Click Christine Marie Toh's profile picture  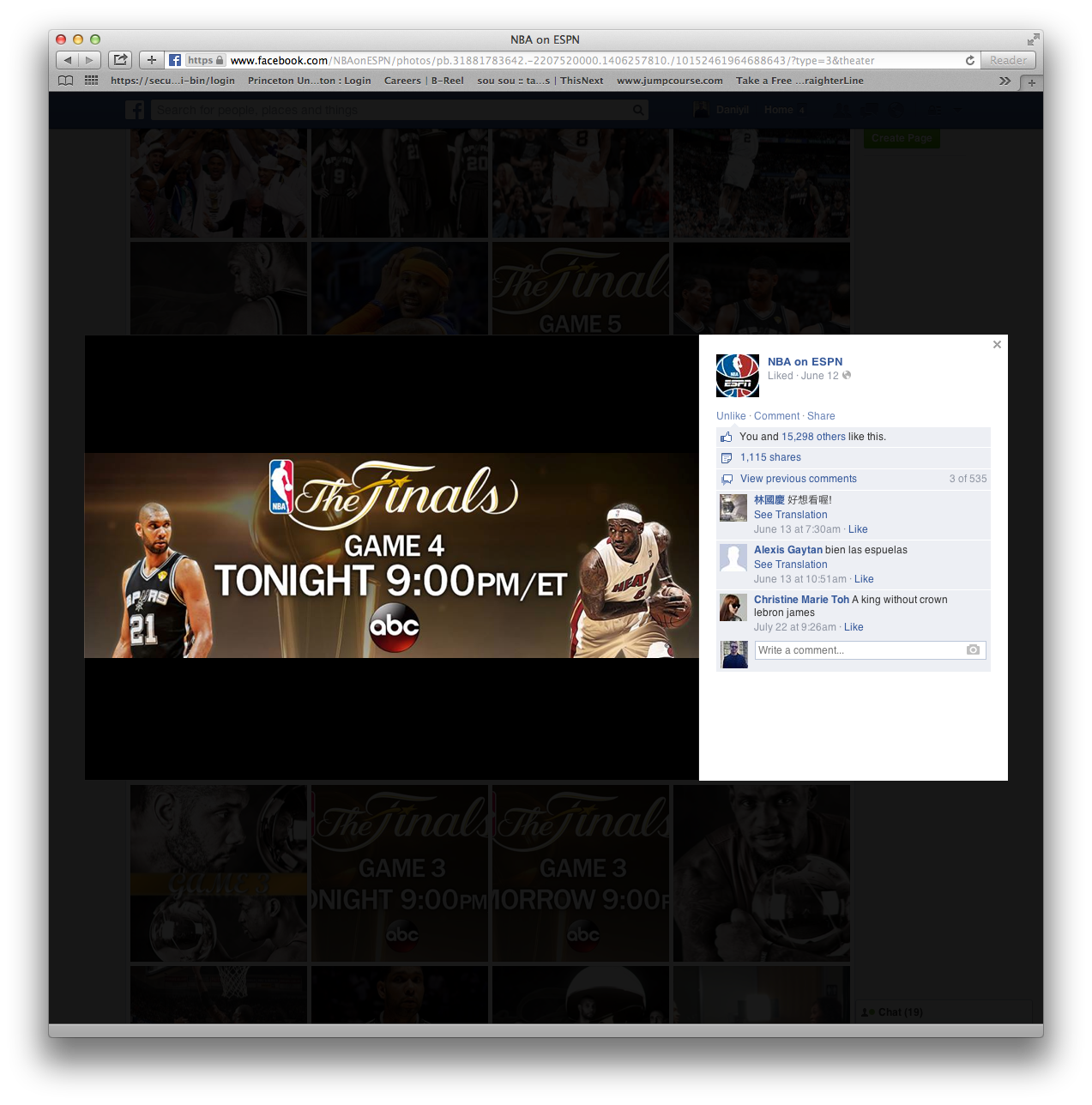(733, 607)
